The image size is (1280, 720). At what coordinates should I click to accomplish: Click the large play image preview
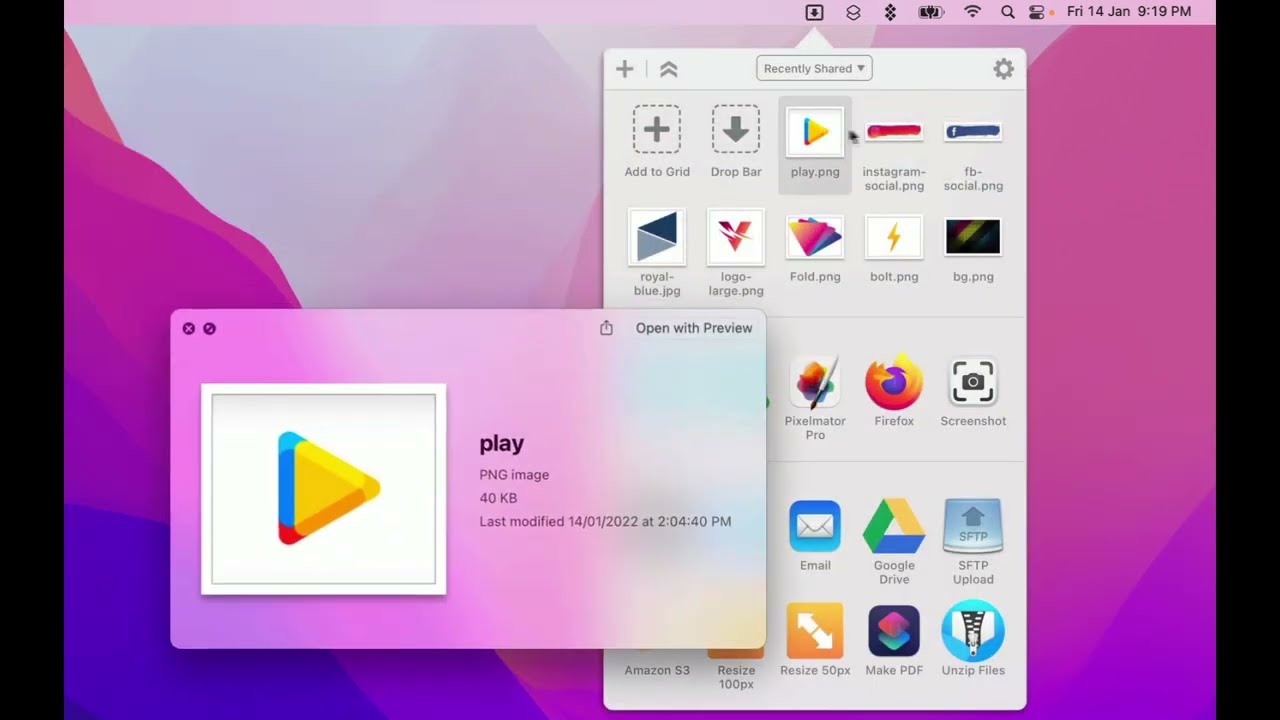tap(324, 489)
